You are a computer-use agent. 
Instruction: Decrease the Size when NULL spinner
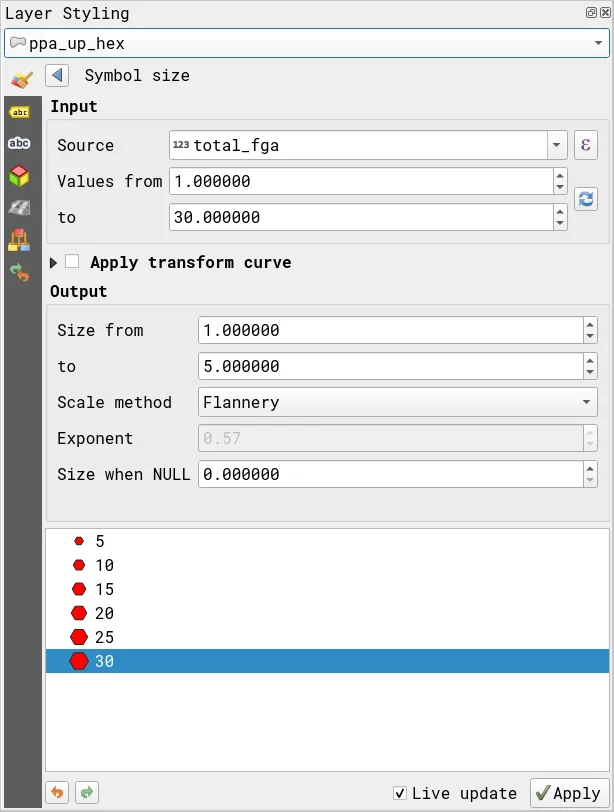[590, 480]
